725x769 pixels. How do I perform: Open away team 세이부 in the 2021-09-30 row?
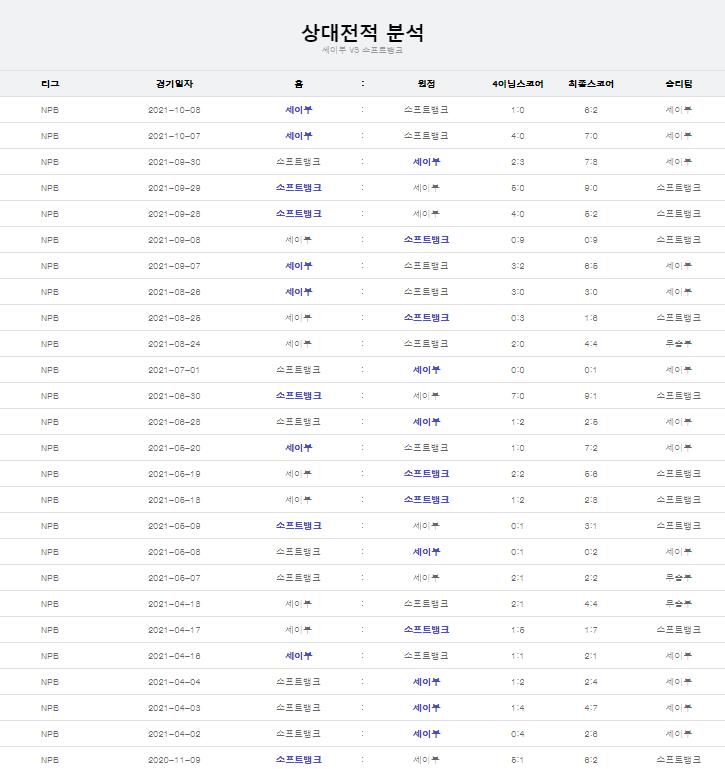[426, 162]
